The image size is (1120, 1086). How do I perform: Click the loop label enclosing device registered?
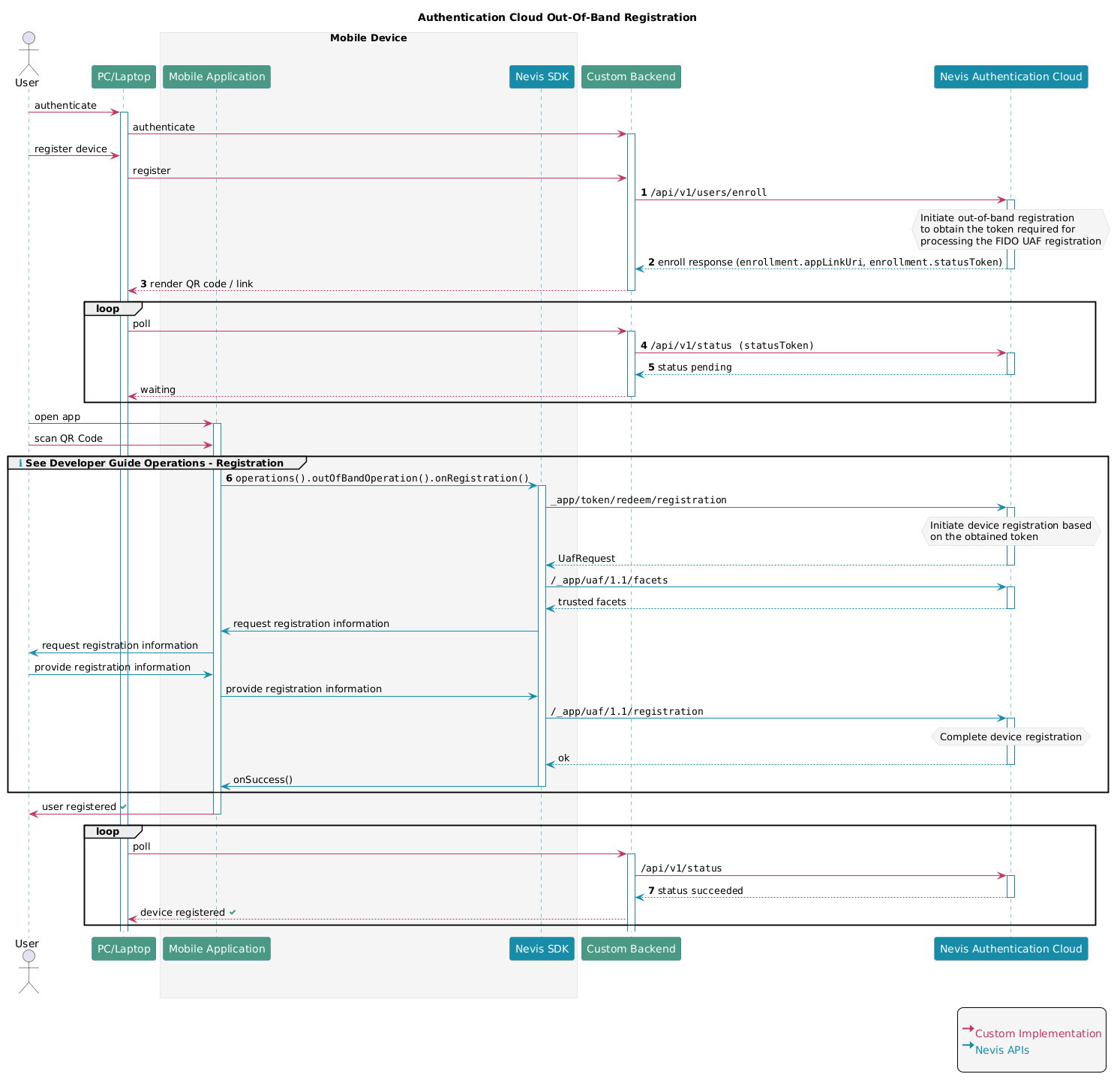pos(107,831)
